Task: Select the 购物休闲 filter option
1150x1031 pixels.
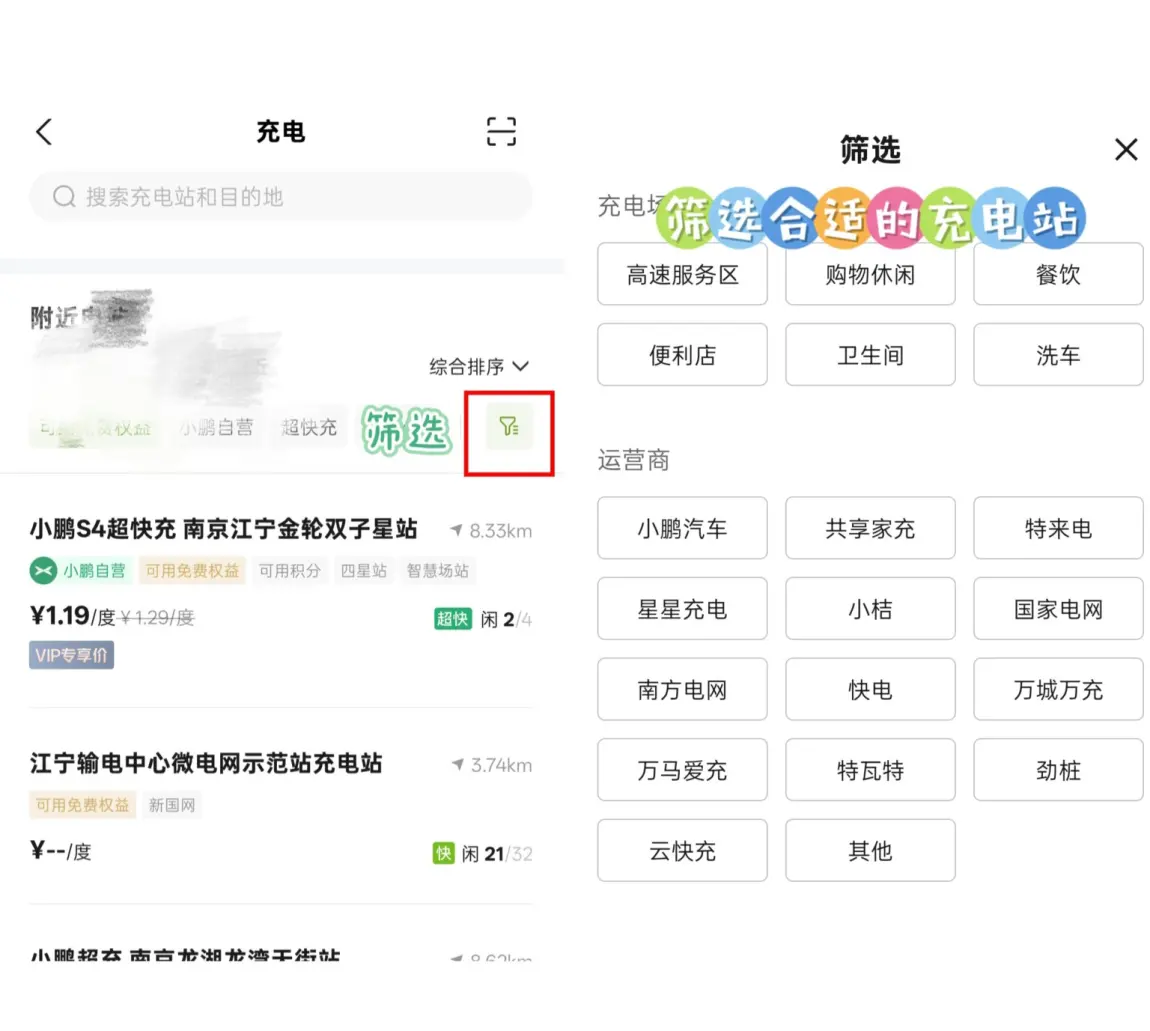Action: click(871, 274)
